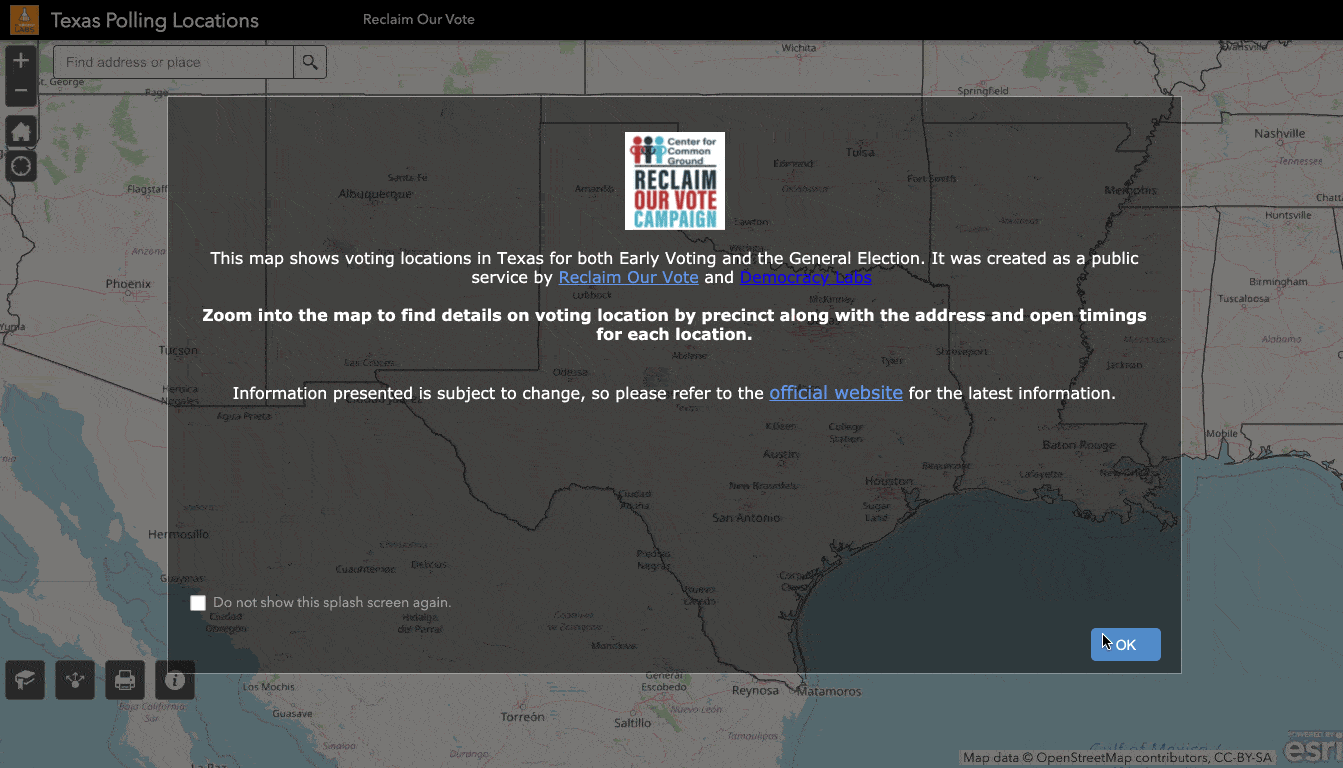
Task: Click the zoom out minus button
Action: (21, 91)
